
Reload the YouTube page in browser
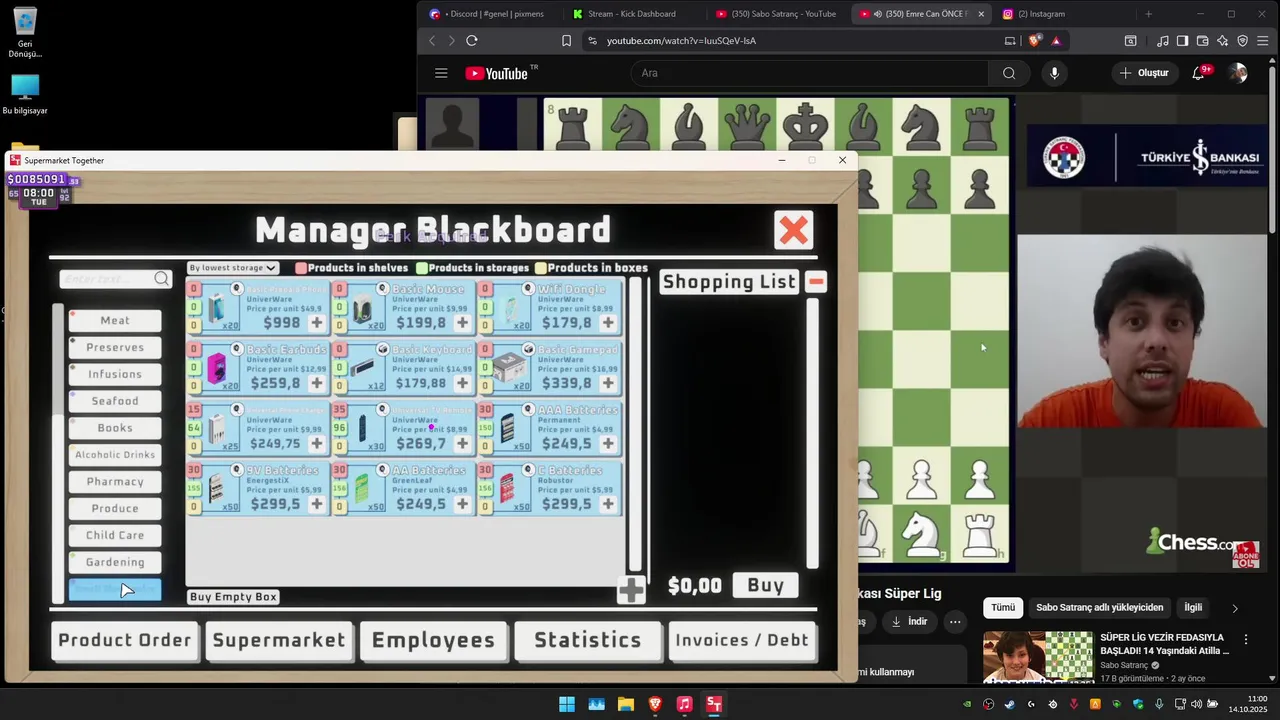(x=472, y=41)
